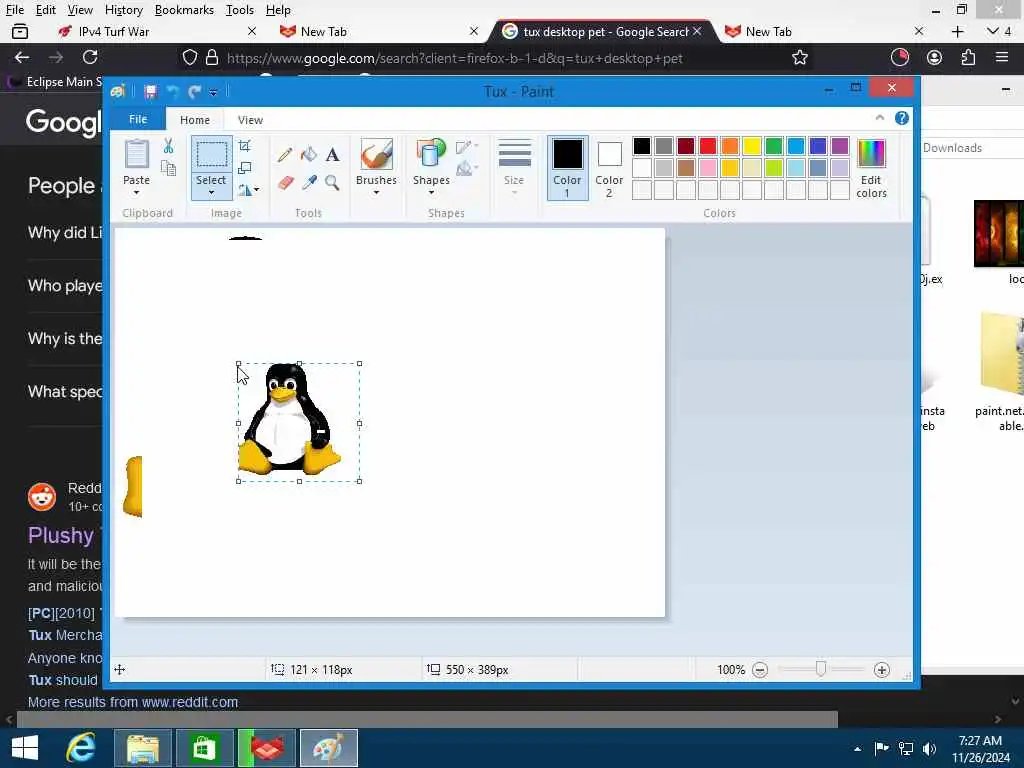Collapse the Paint ribbon with the chevron
The image size is (1024, 768).
(880, 118)
